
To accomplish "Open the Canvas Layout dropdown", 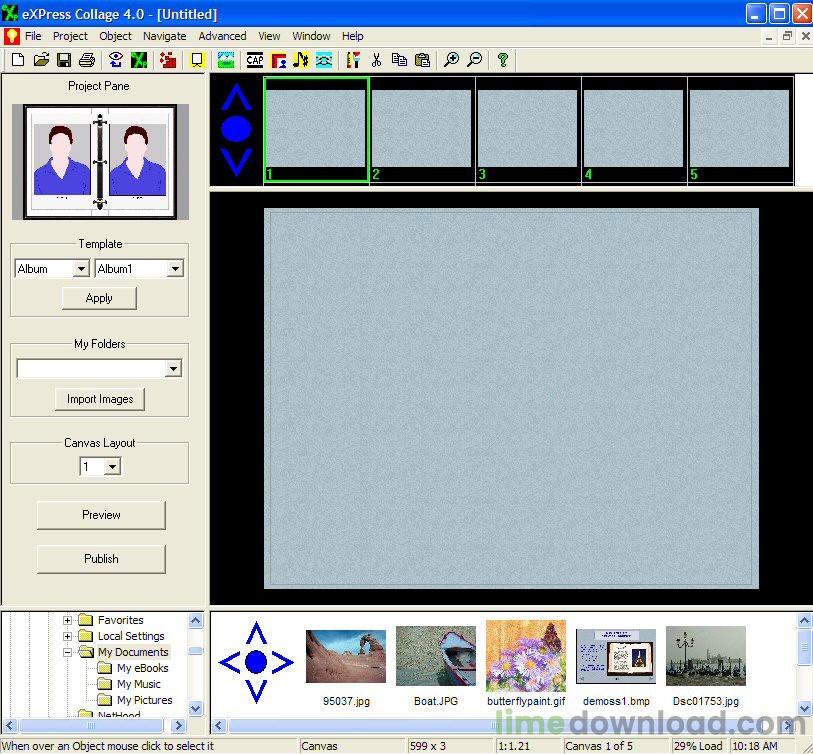I will click(x=112, y=467).
